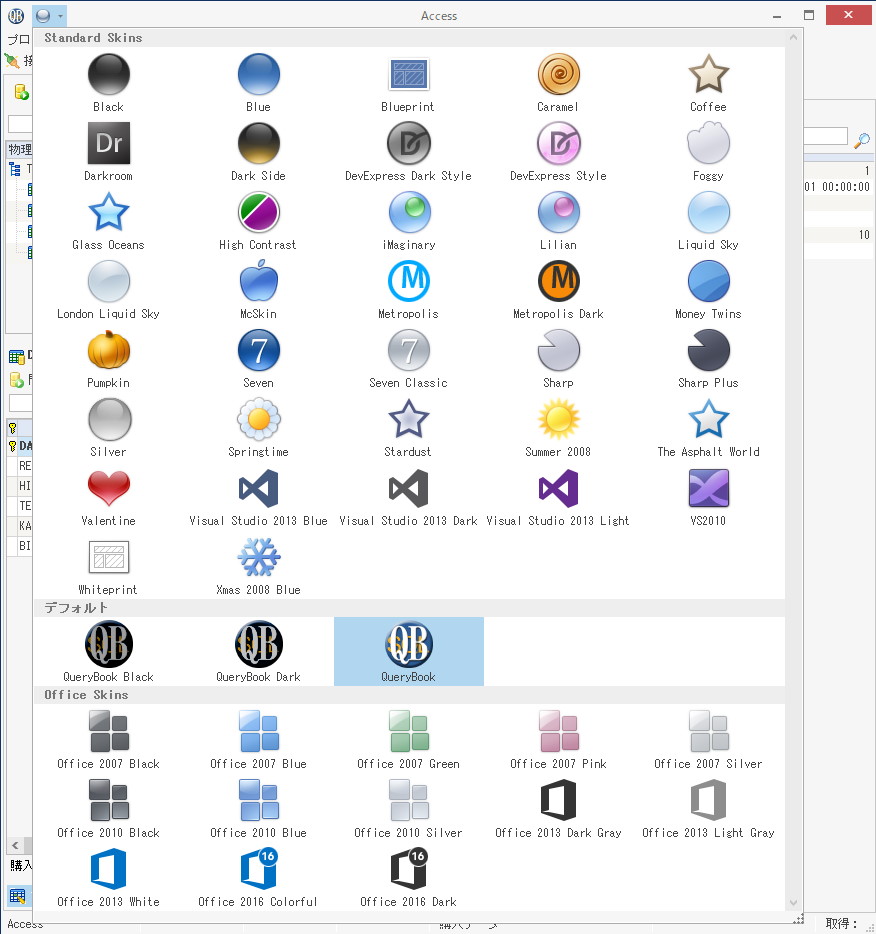Apply the High Contrast skin
Image resolution: width=876 pixels, height=934 pixels.
pos(258,221)
